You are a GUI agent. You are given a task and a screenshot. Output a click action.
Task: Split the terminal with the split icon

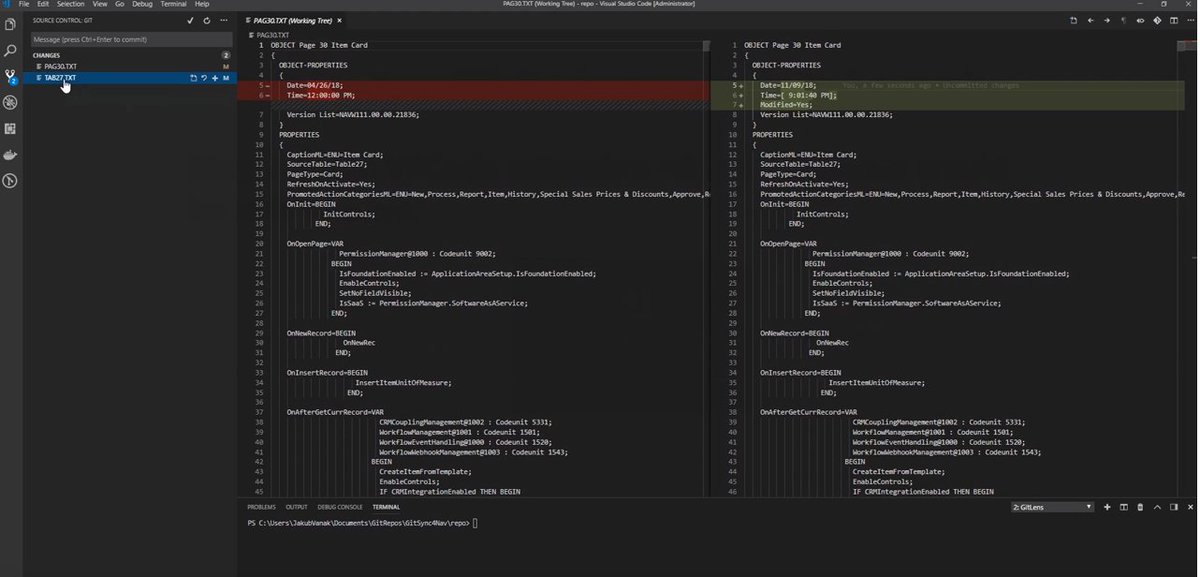point(1123,507)
